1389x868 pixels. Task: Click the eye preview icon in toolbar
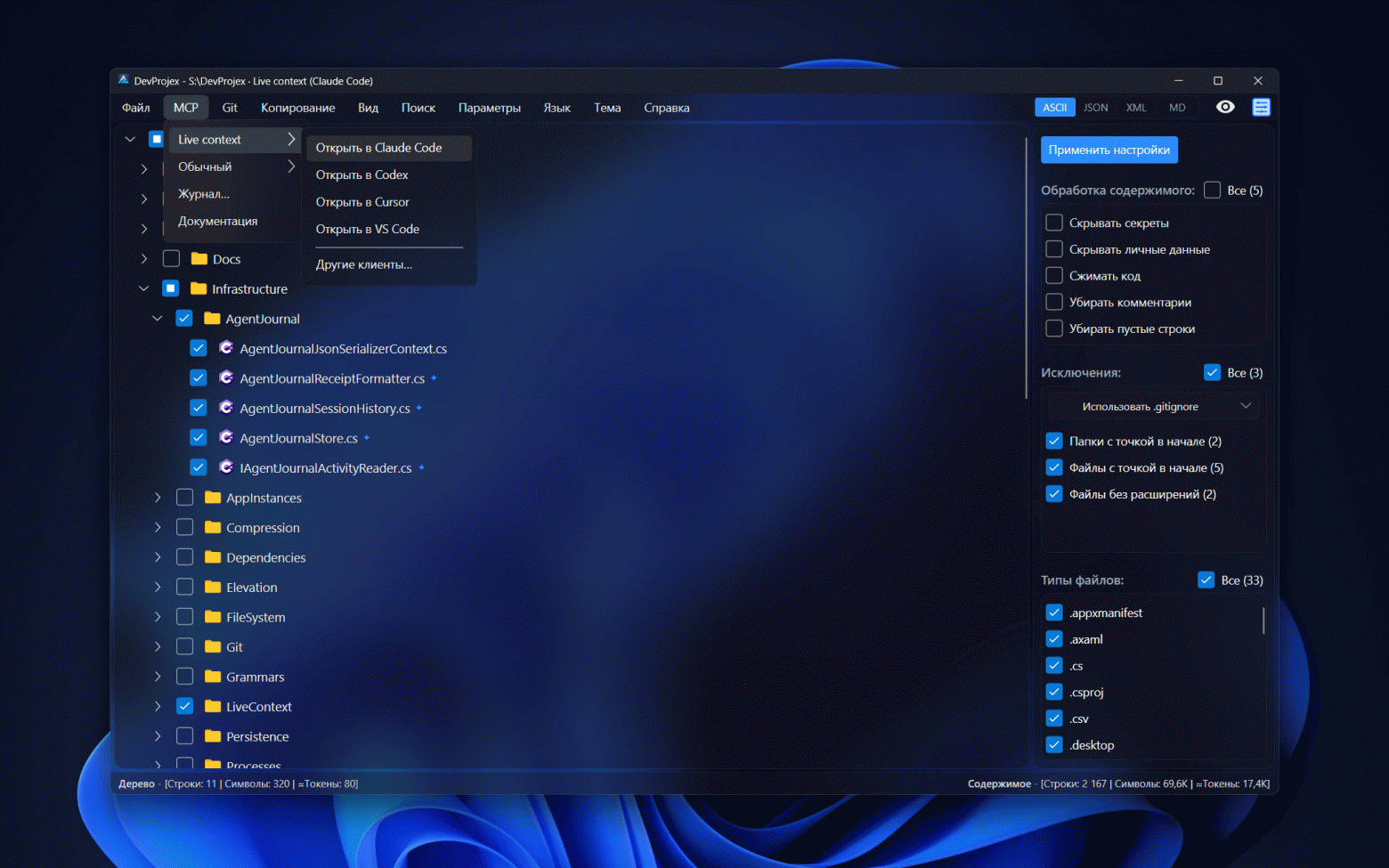[x=1225, y=107]
